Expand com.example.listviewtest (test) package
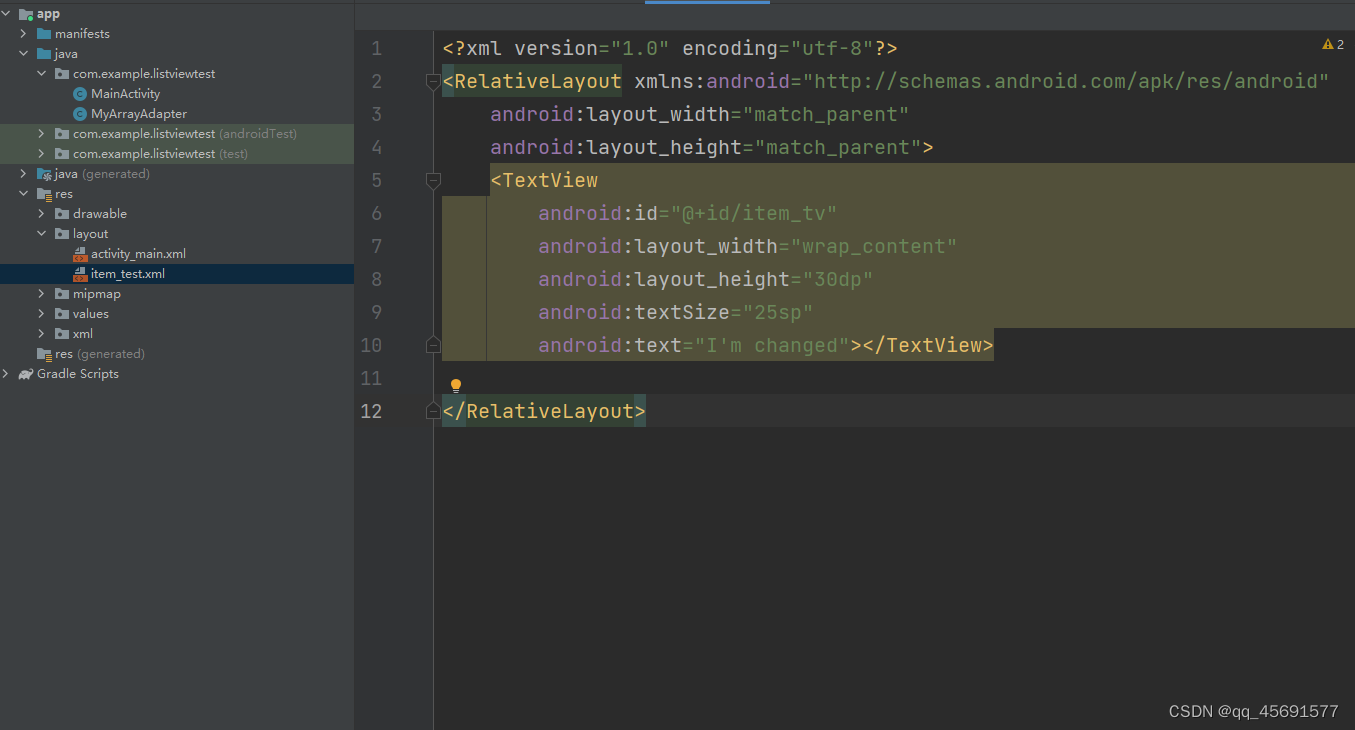1355x730 pixels. (42, 154)
